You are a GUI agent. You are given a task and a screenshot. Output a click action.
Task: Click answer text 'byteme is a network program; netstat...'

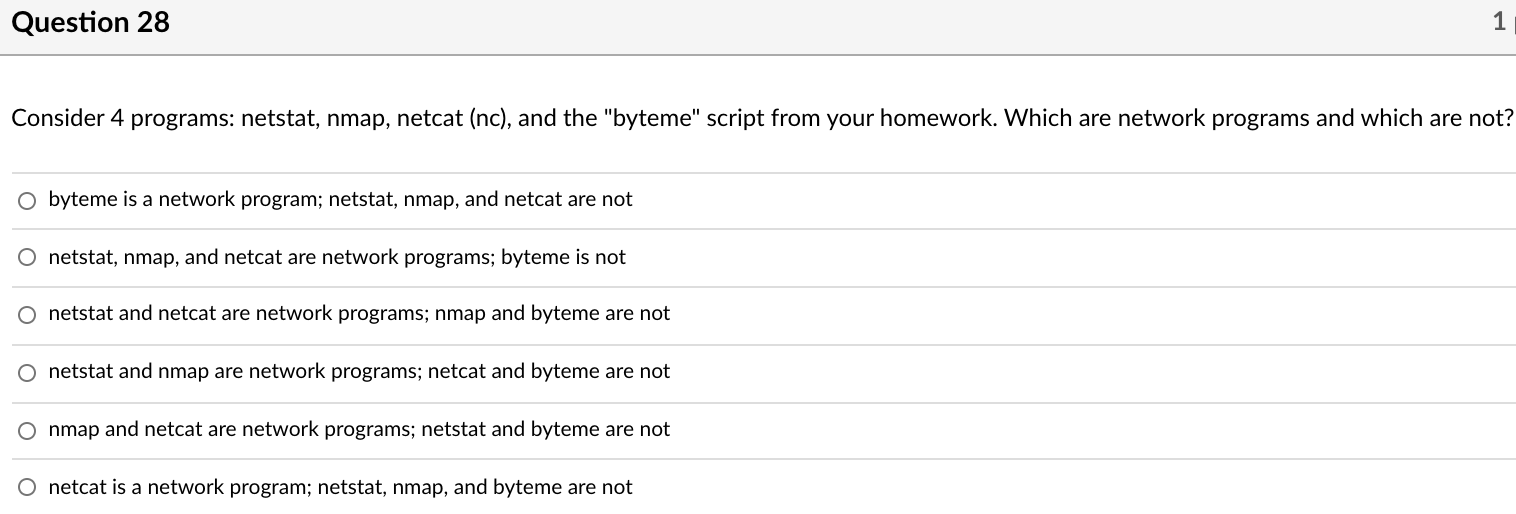click(340, 199)
